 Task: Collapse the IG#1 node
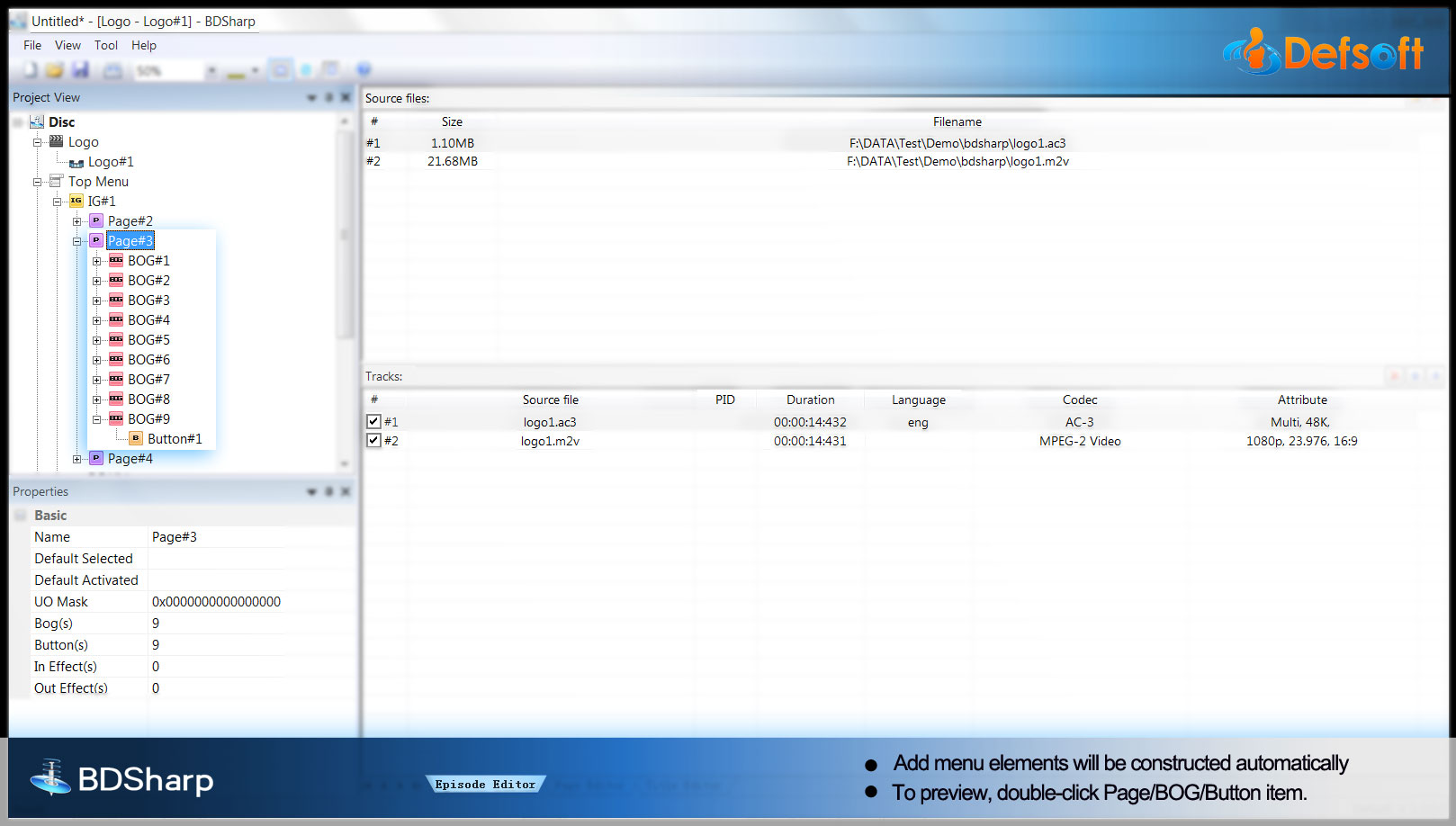(57, 202)
